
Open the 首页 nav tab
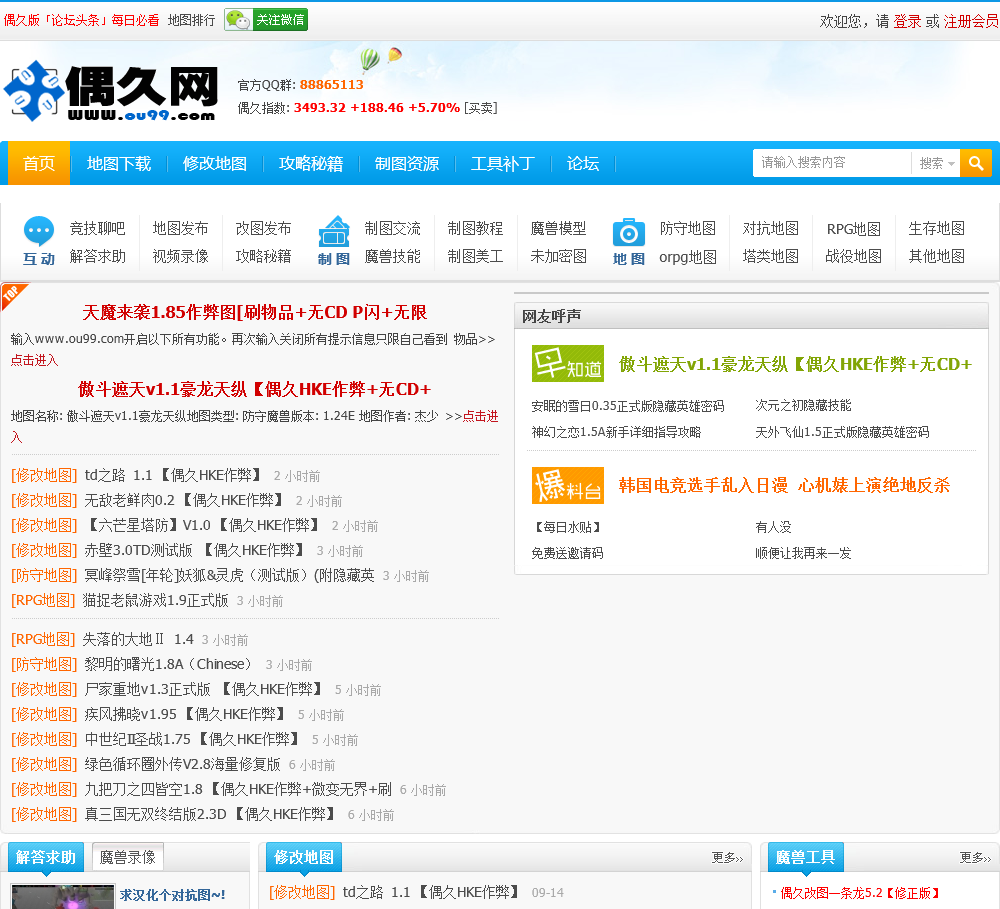pyautogui.click(x=39, y=163)
